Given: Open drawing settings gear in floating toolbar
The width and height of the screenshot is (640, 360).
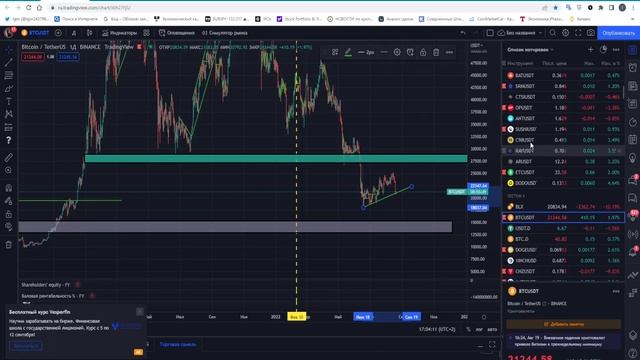Looking at the screenshot, I should coord(397,52).
